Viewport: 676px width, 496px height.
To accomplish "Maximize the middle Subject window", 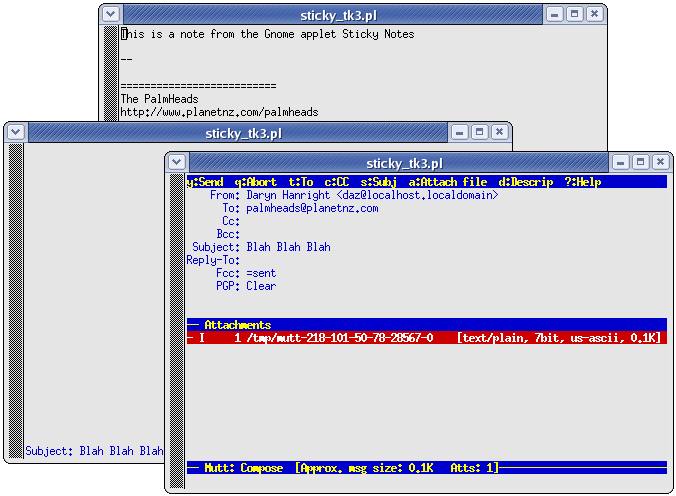I will click(x=479, y=132).
